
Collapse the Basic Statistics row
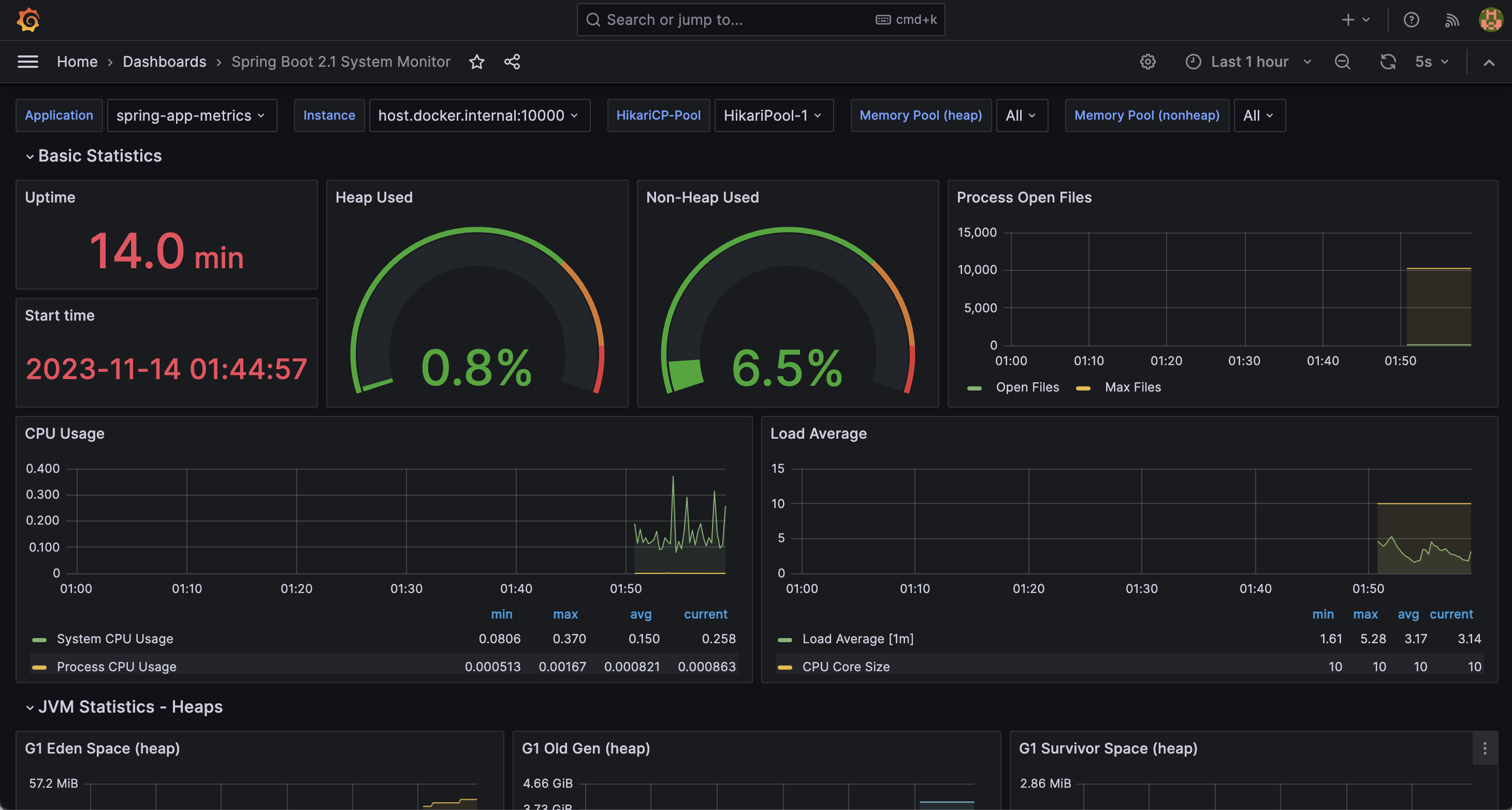(94, 155)
